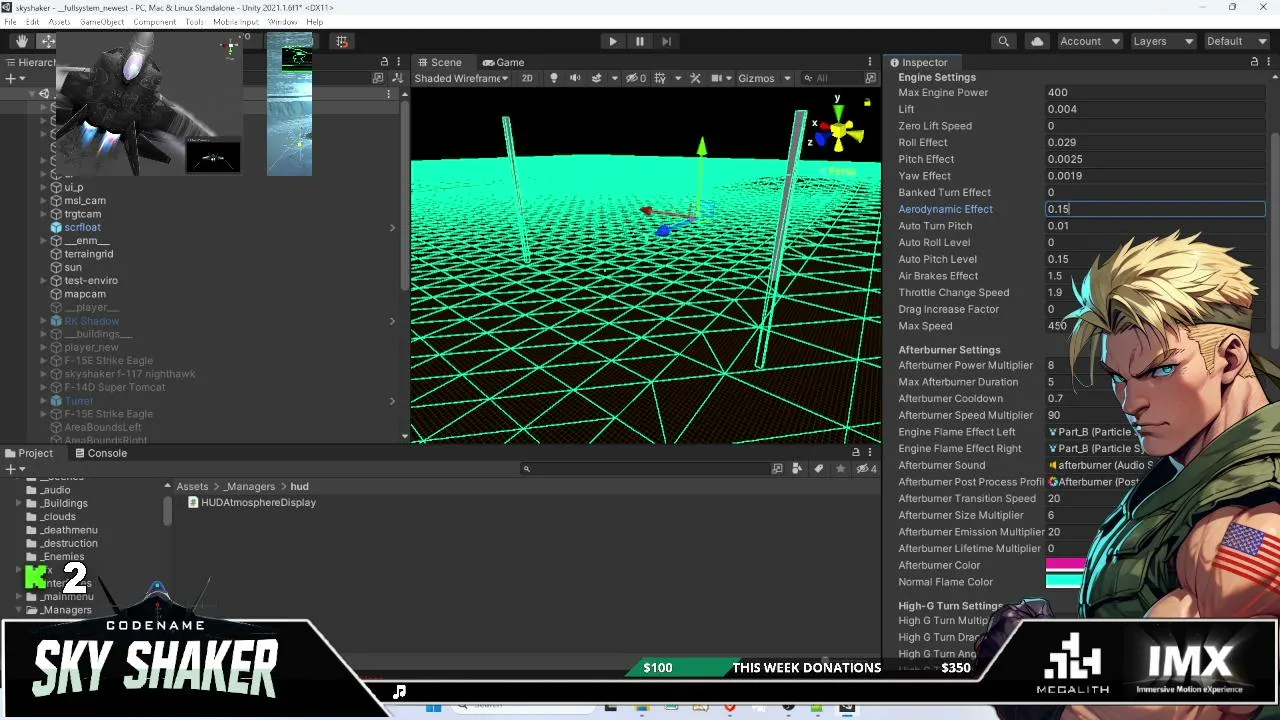Toggle 2D view in the Scene toolbar
This screenshot has height=720, width=1280.
tap(527, 78)
